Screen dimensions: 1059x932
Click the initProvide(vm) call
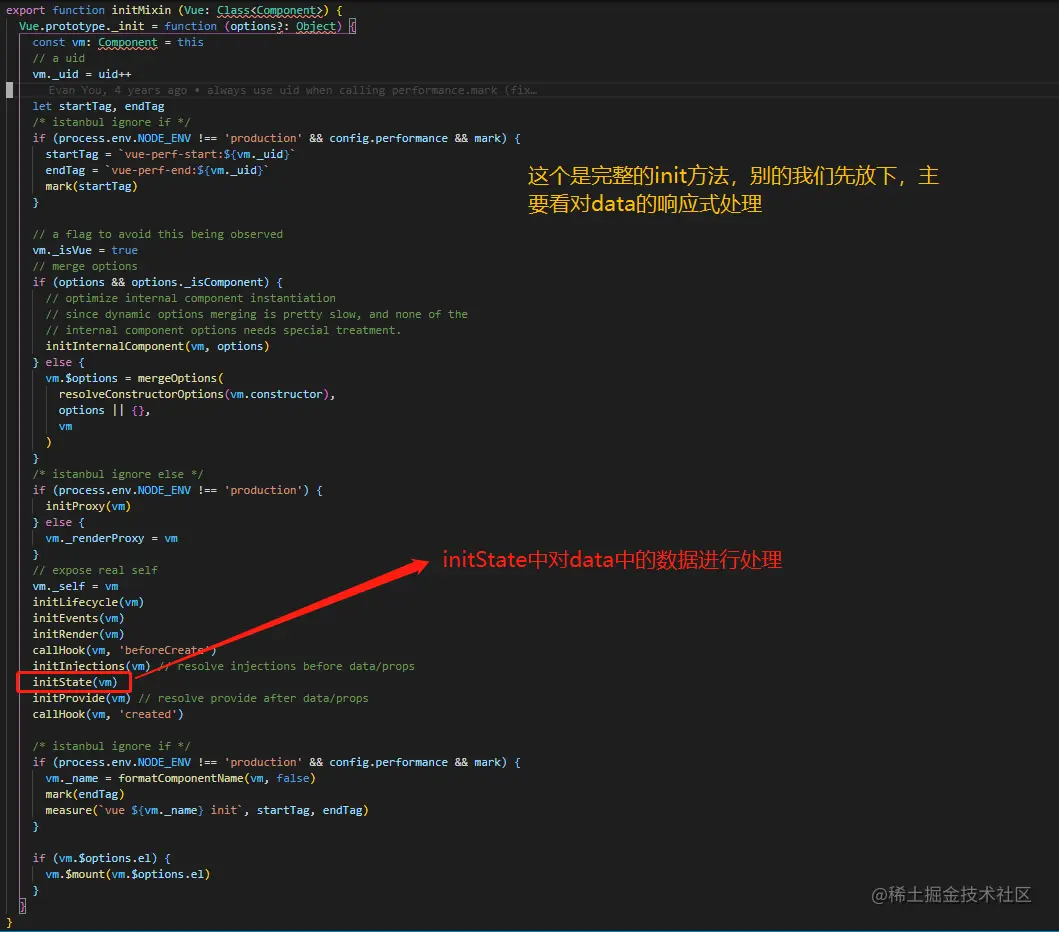pos(82,698)
